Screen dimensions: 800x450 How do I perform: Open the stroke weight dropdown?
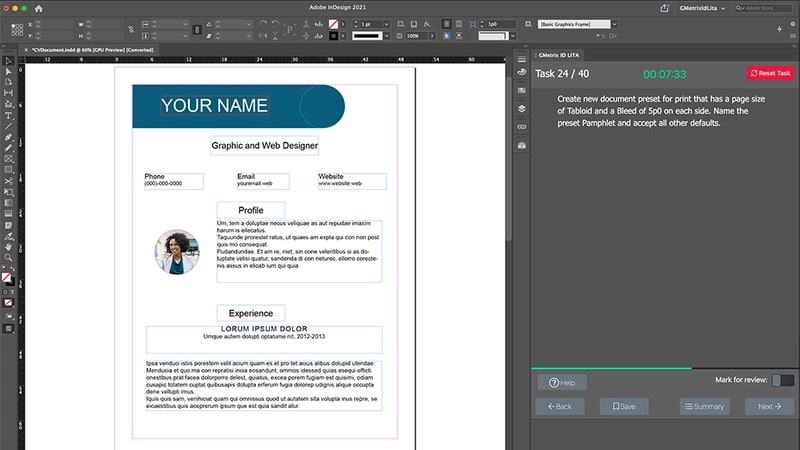pyautogui.click(x=386, y=24)
